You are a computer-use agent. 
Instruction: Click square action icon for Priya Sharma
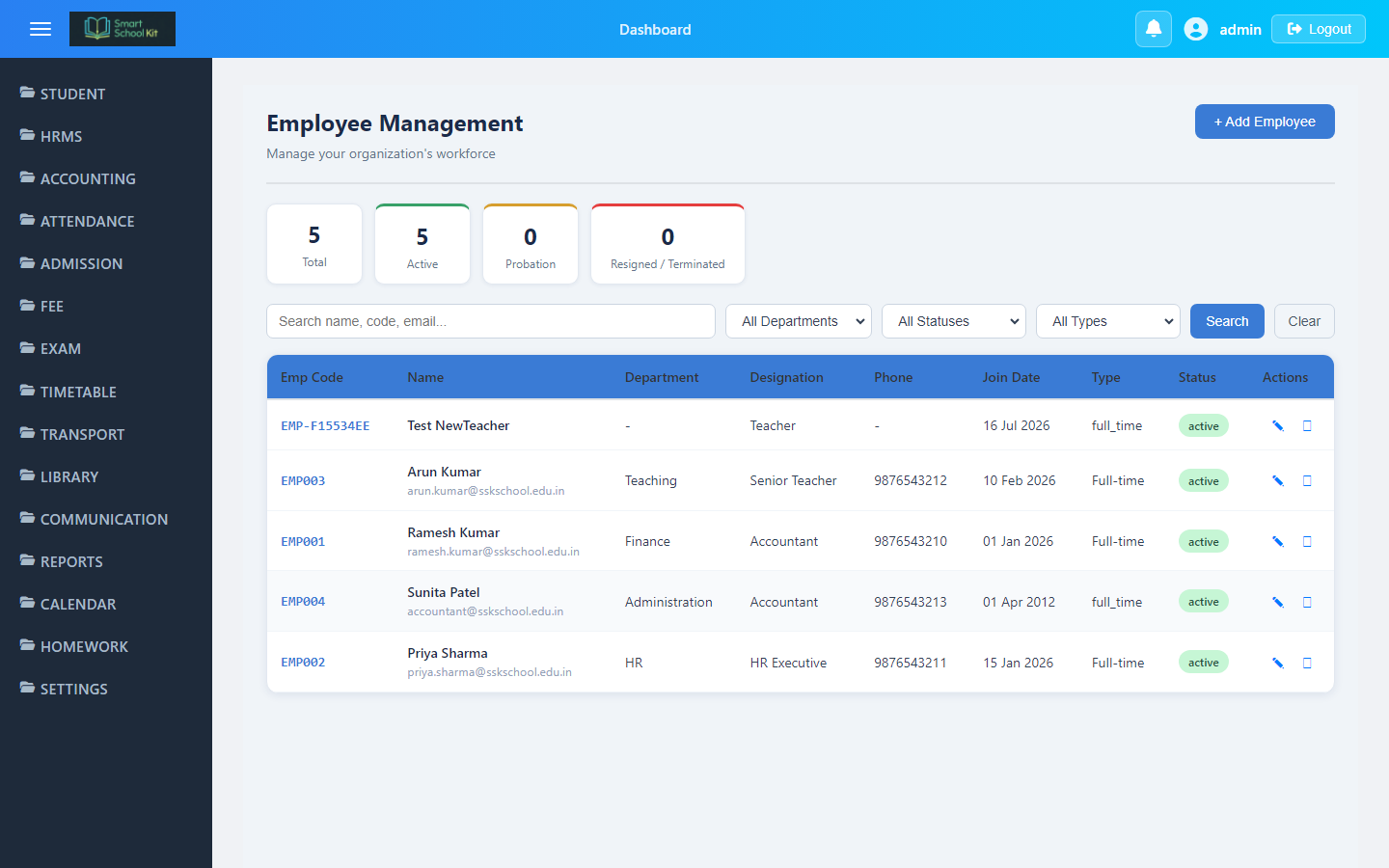point(1308,663)
